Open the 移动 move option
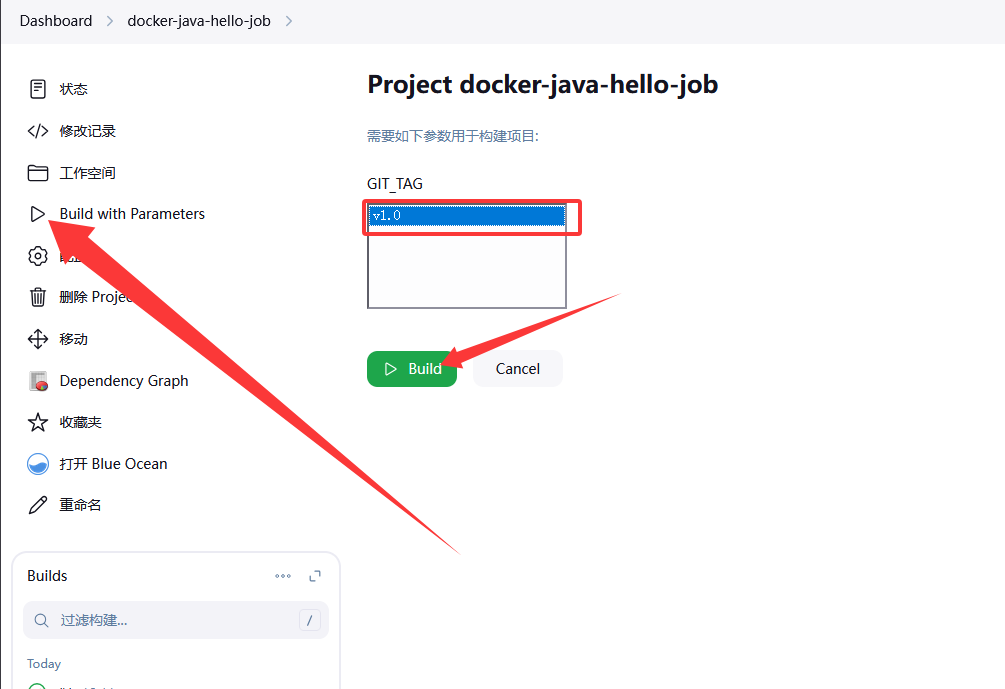The height and width of the screenshot is (689, 1005). [x=74, y=339]
